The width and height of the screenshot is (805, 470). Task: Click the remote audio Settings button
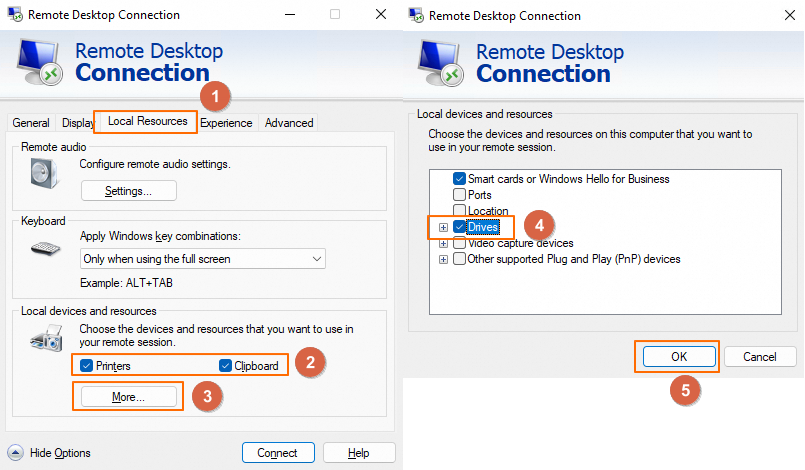click(x=128, y=191)
